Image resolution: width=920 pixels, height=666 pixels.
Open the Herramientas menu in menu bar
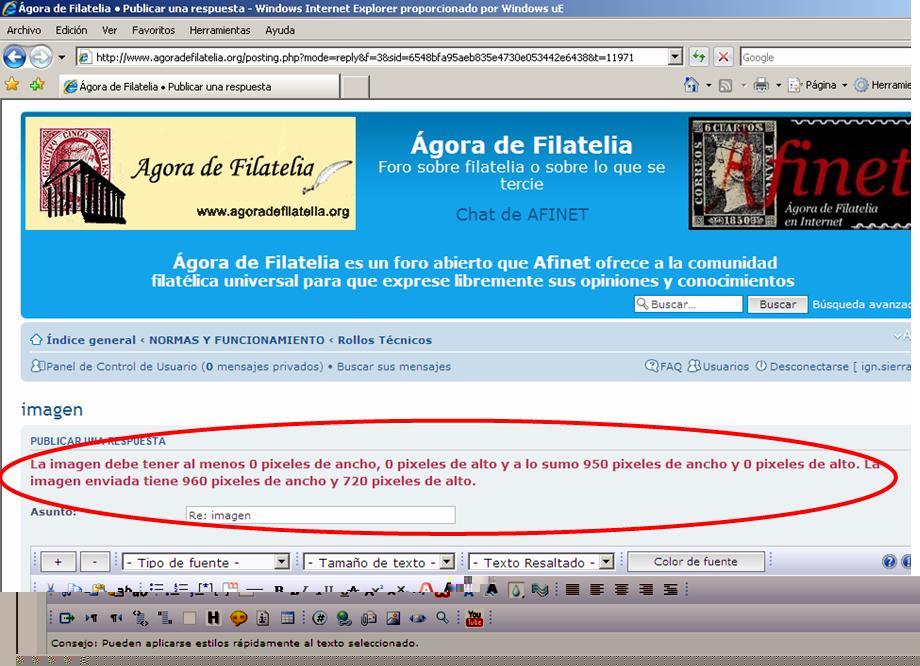click(x=219, y=30)
